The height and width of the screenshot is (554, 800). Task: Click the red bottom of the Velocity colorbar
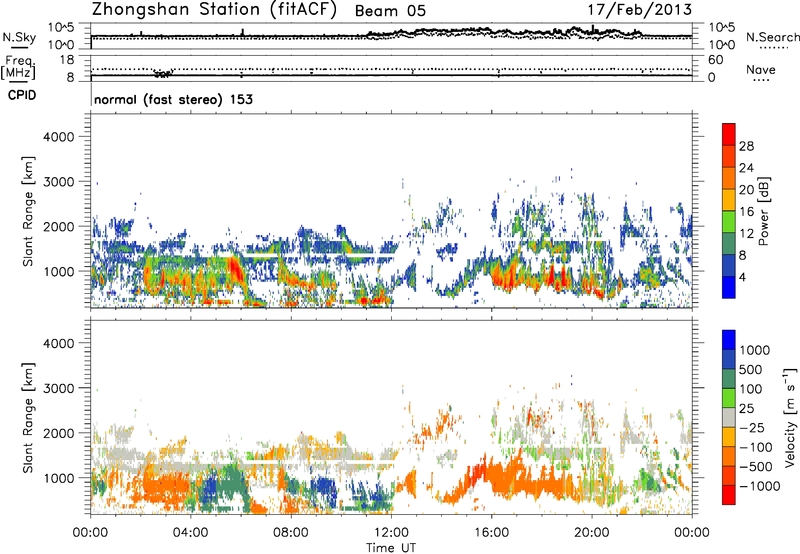pos(729,495)
